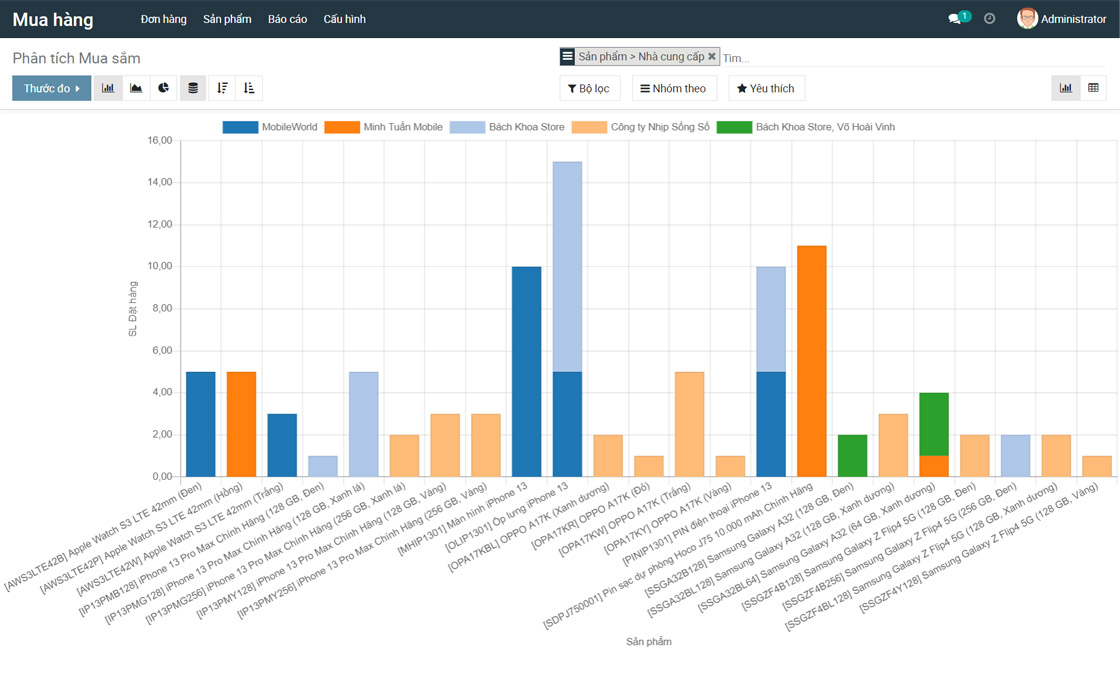Remove the Sản phẩm > Nhà cung cấp facet
This screenshot has width=1120, height=676.
712,57
